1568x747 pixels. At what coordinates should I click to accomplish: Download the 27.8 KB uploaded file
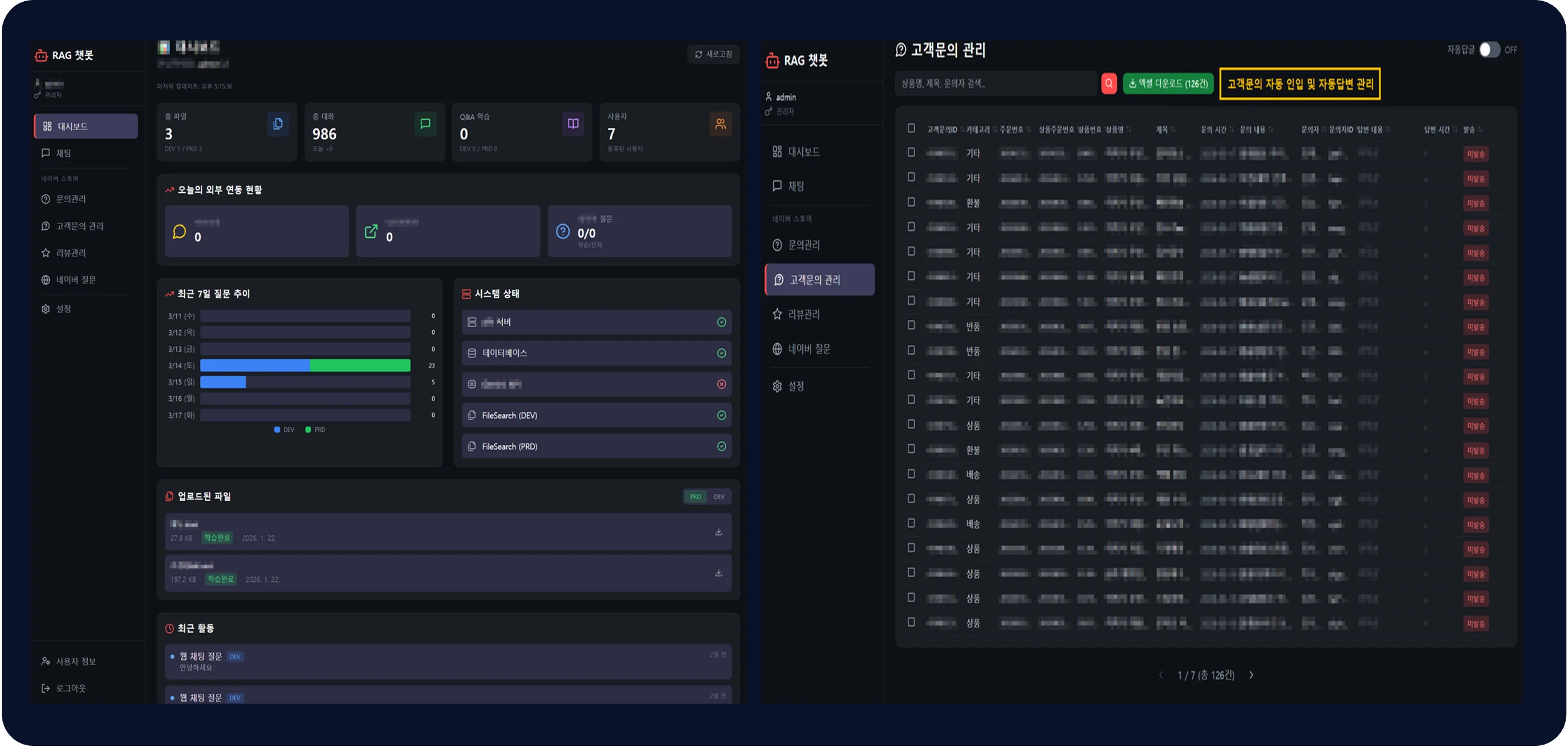719,533
